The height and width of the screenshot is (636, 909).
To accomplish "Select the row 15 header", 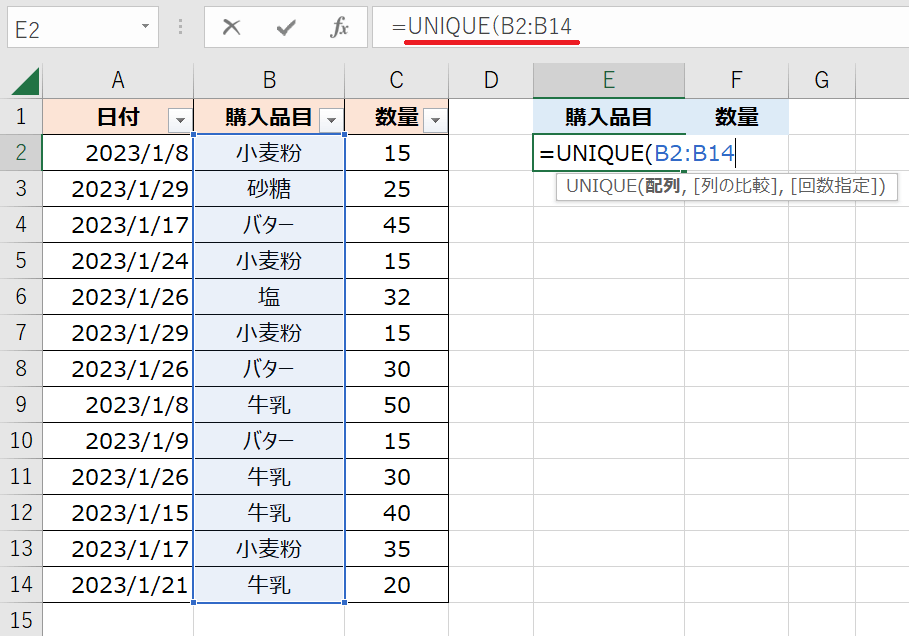I will 21,620.
